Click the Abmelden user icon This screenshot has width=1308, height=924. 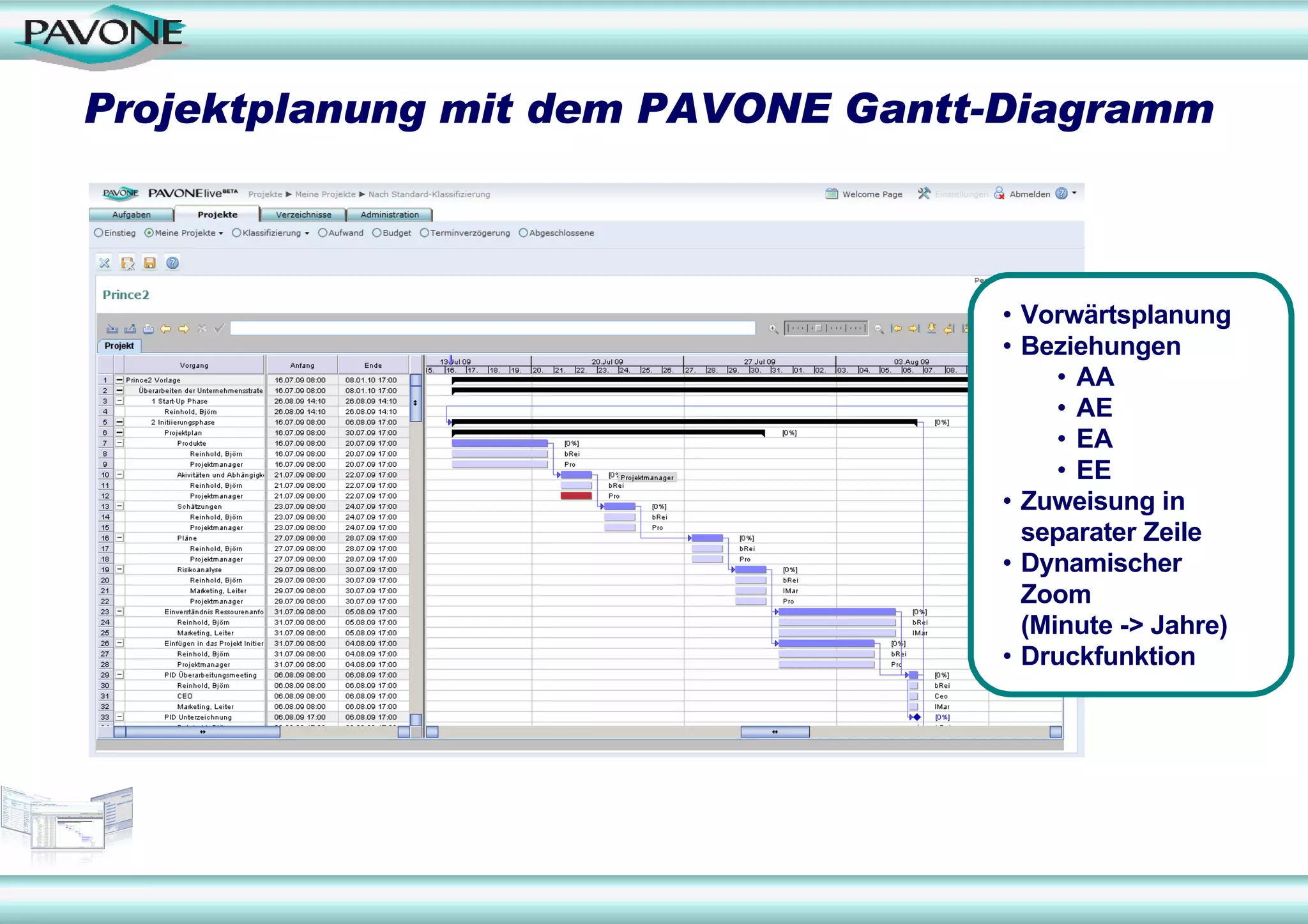tap(1000, 193)
